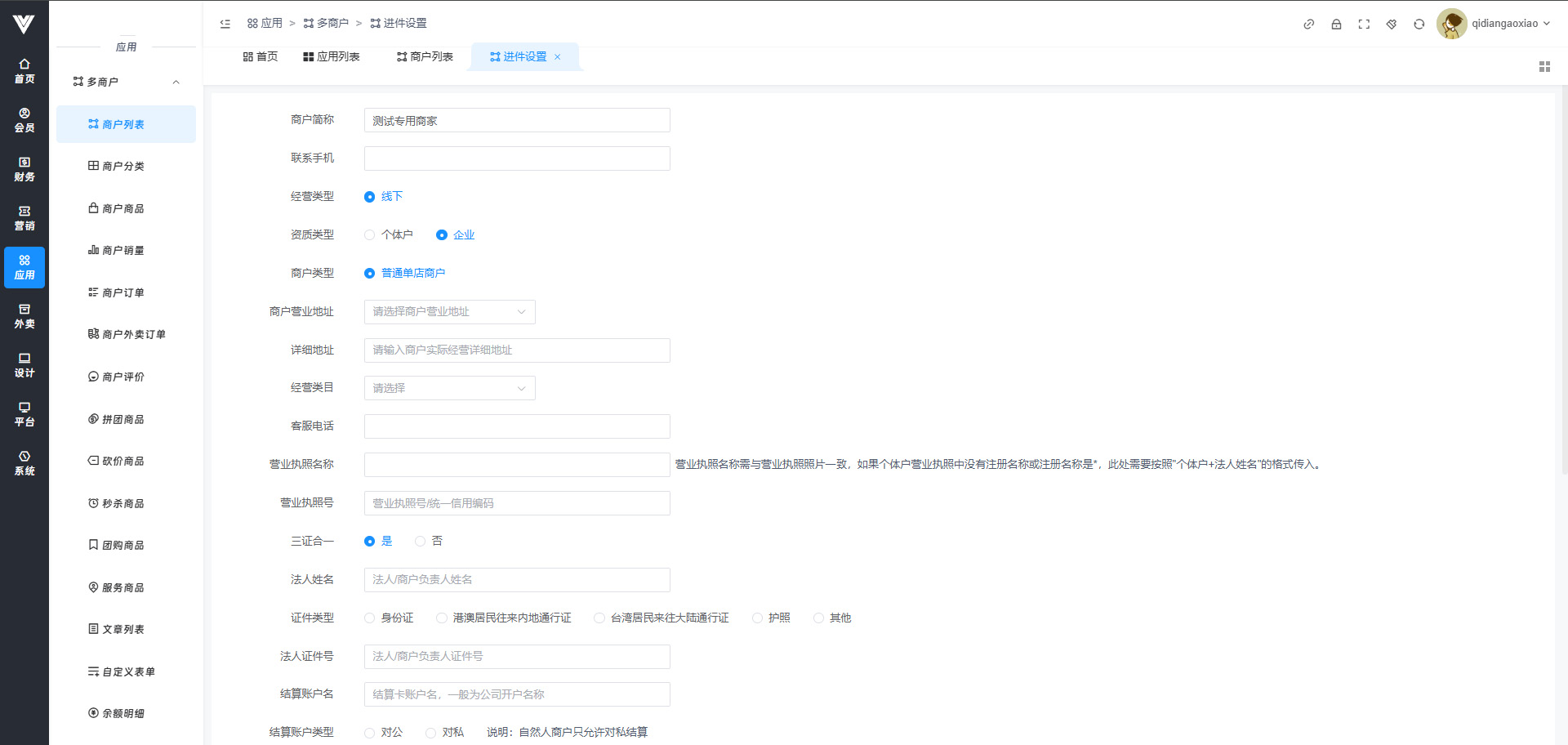This screenshot has width=1568, height=745.
Task: Click the grid view icon at right
Action: 1544,67
